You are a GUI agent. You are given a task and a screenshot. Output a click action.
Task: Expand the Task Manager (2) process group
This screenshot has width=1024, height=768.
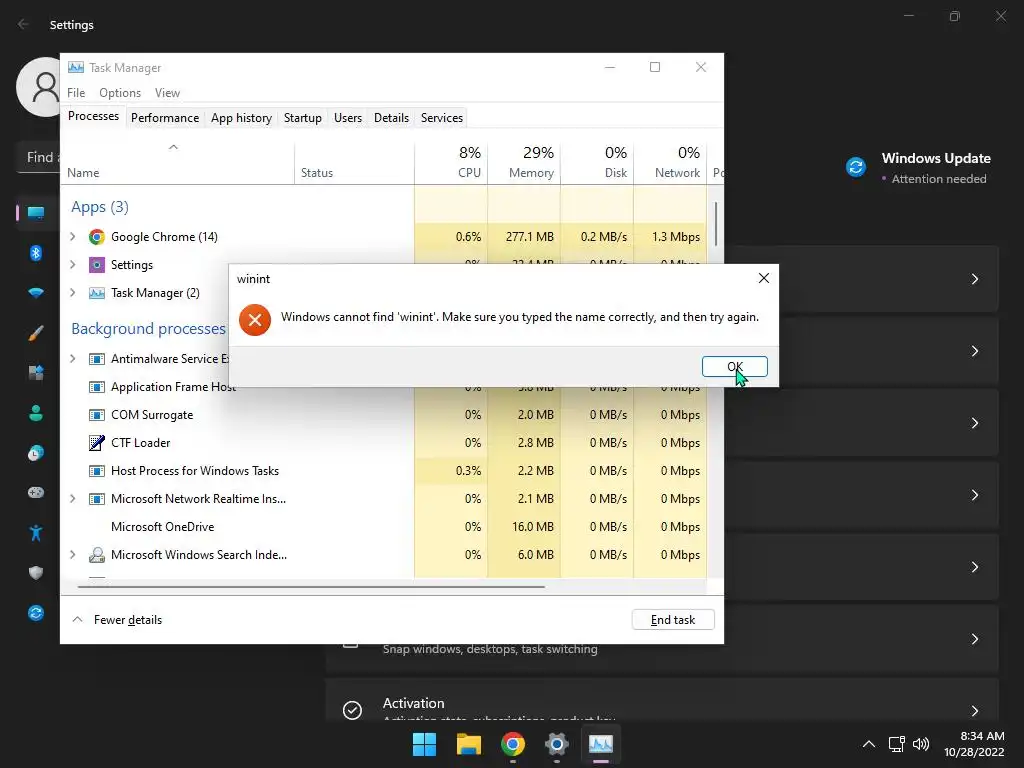(72, 293)
